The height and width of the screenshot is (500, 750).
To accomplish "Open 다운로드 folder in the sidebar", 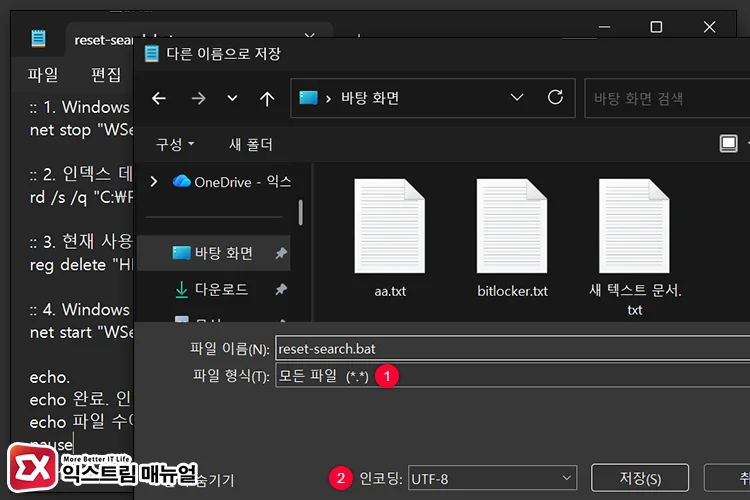I will point(213,289).
